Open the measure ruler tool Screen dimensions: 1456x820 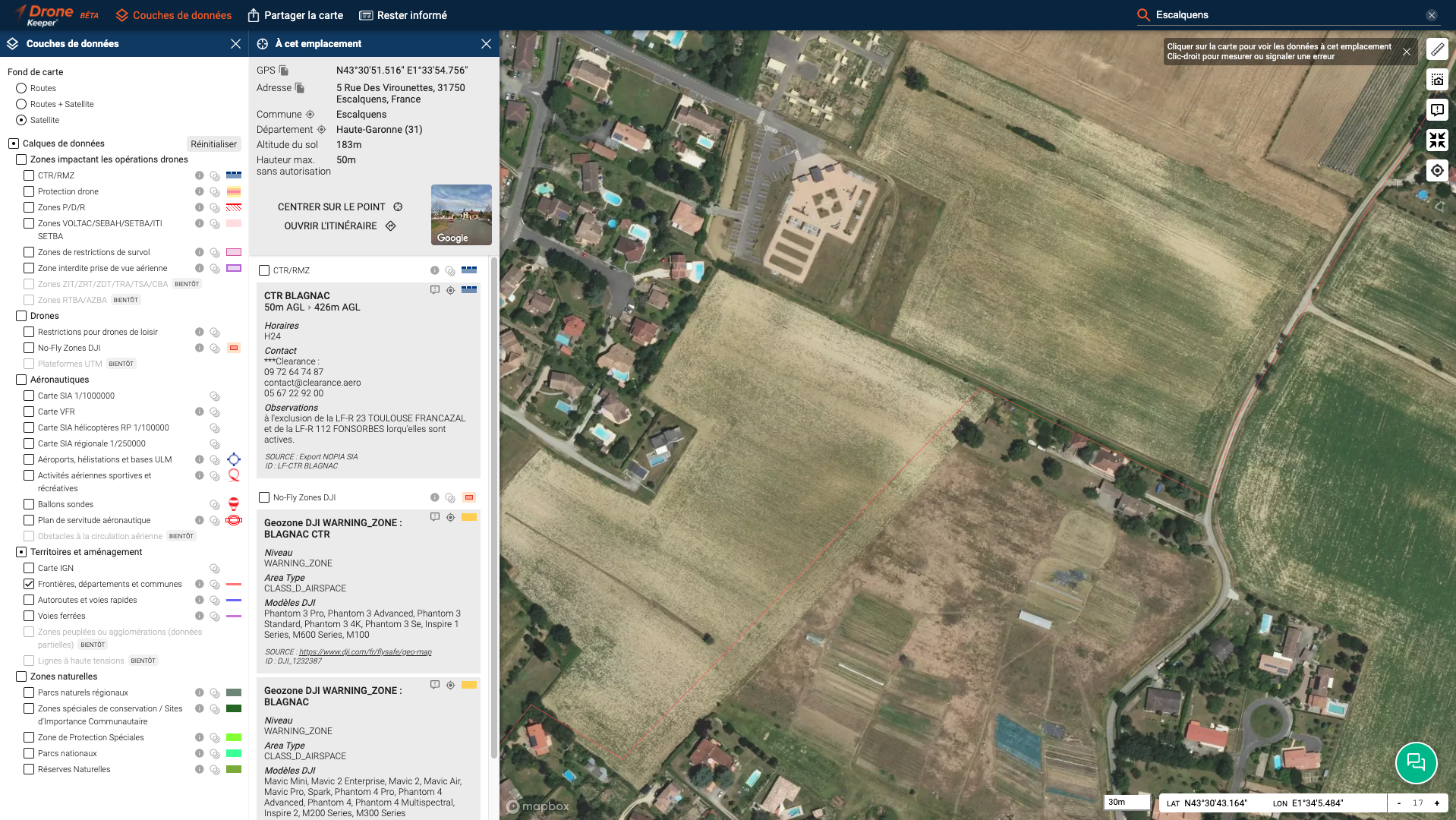click(1437, 49)
